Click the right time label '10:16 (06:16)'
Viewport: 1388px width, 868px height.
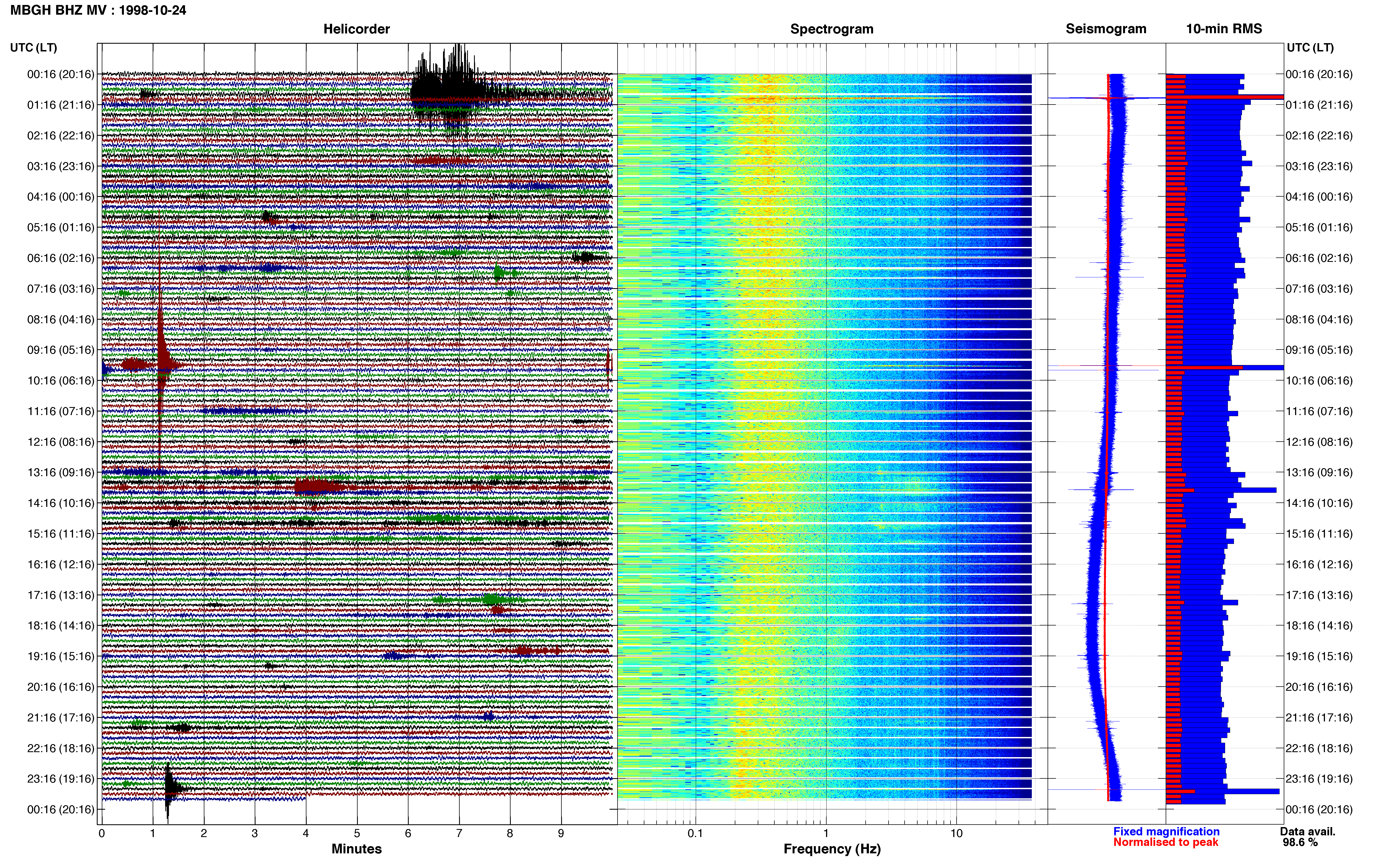(1319, 380)
